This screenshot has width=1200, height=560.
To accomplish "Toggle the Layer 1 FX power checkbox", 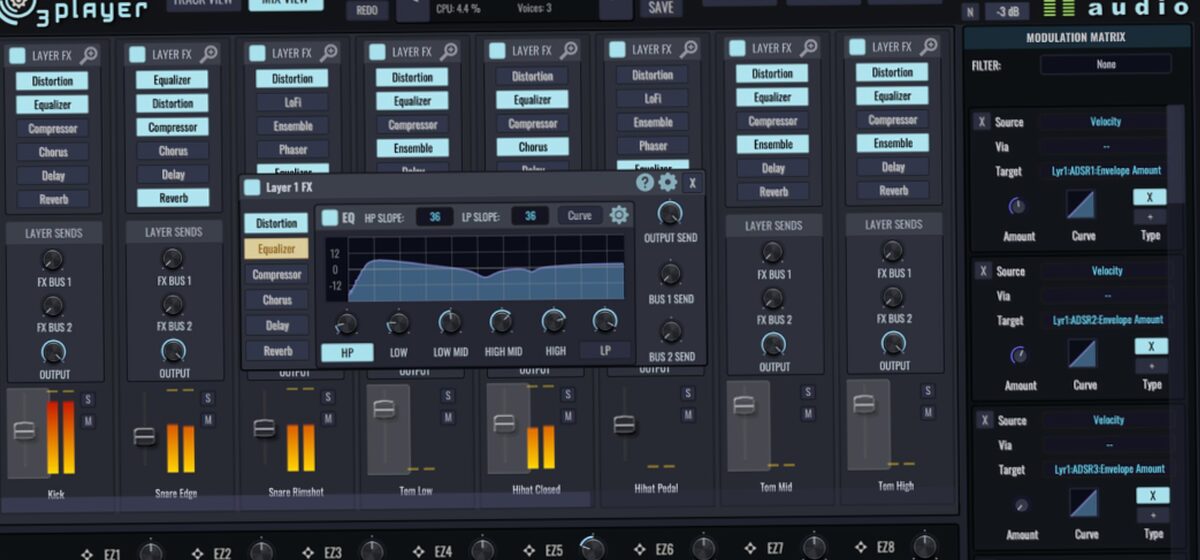I will 252,187.
